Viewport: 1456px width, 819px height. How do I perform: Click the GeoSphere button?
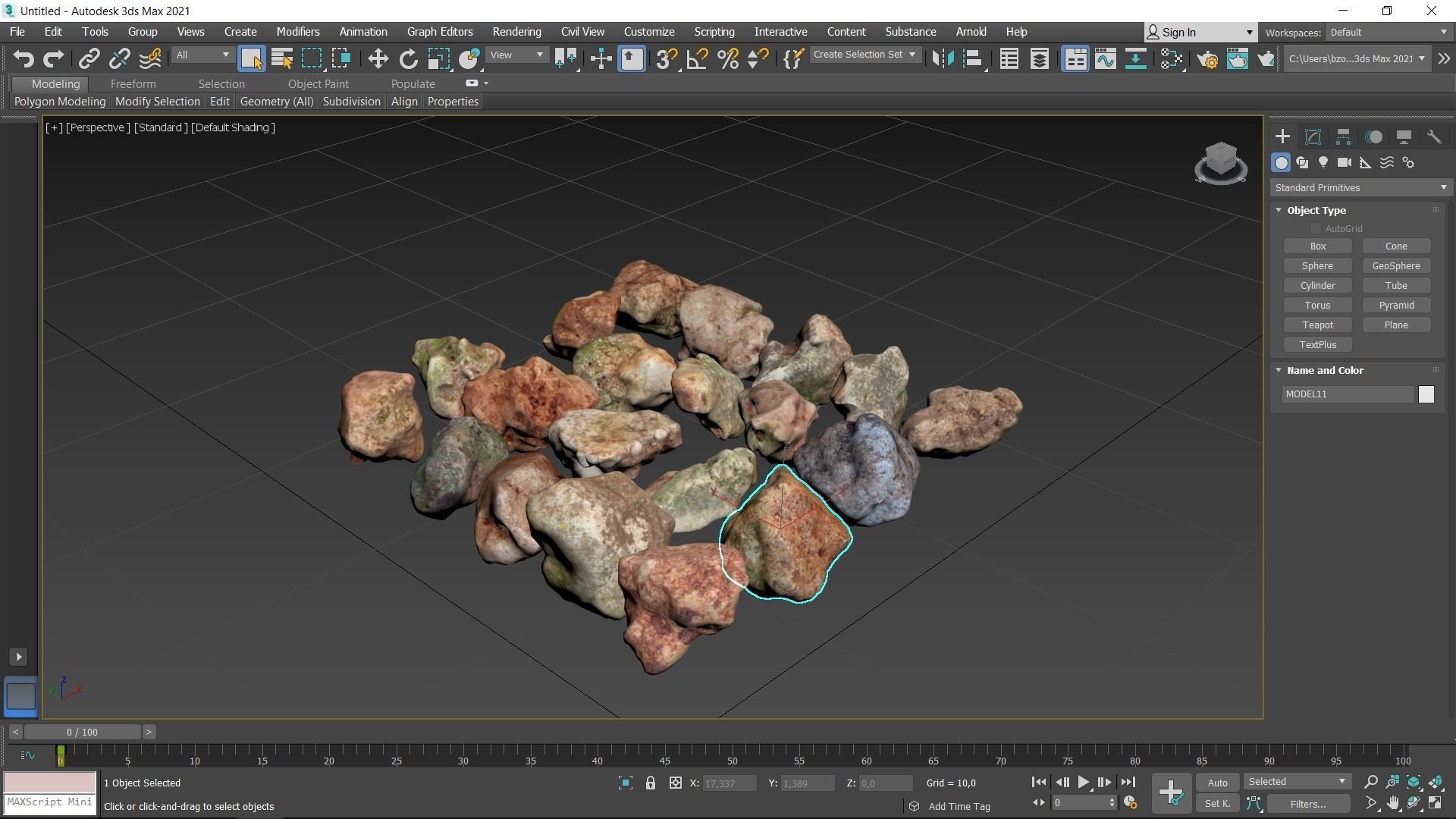(x=1396, y=265)
